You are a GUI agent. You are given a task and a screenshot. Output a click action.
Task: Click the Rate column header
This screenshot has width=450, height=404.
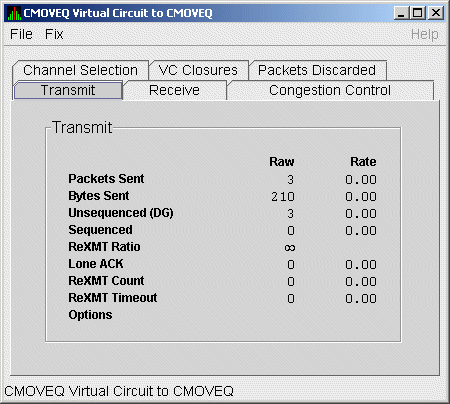point(363,162)
